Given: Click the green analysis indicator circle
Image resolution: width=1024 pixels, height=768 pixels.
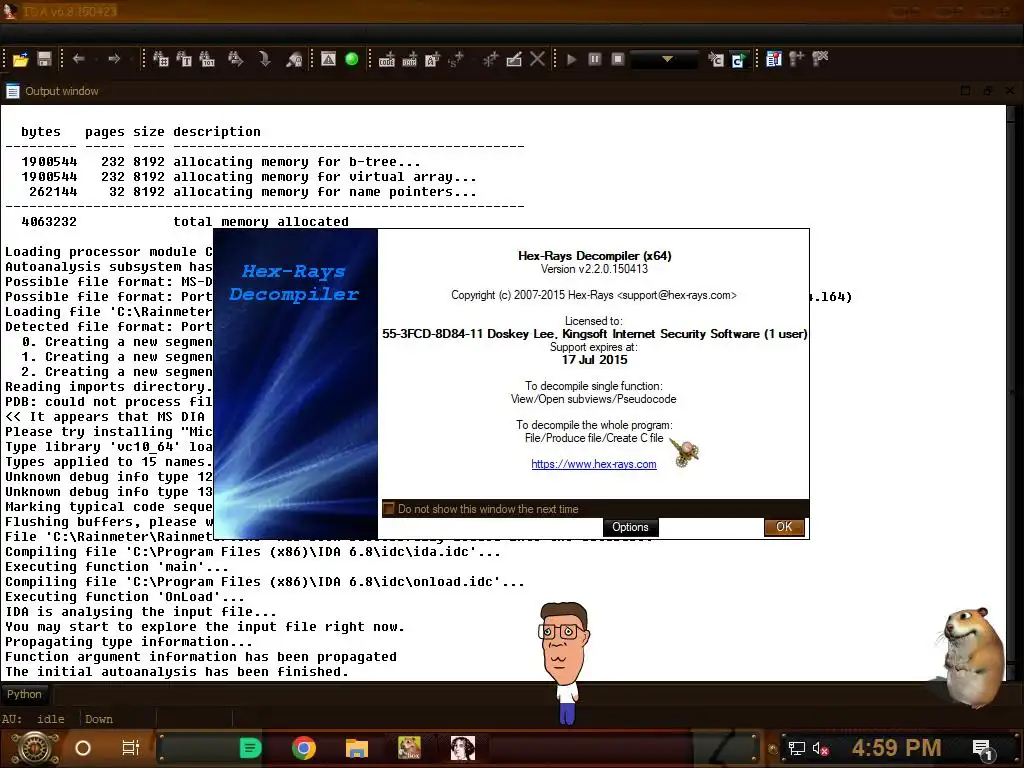Looking at the screenshot, I should click(351, 59).
